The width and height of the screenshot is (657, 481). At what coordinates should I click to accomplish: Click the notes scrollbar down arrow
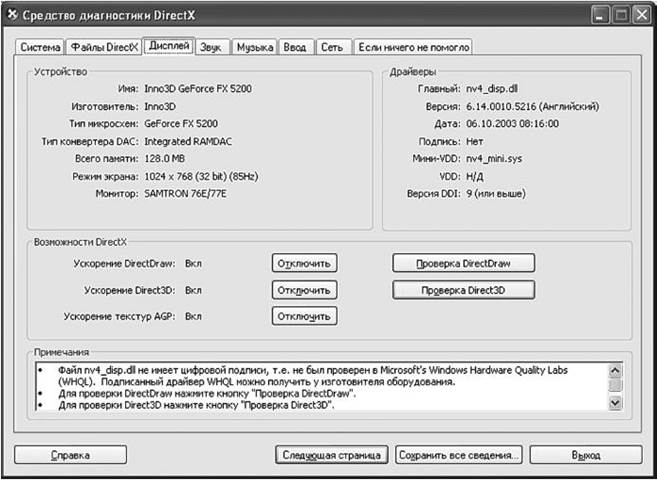[x=615, y=403]
